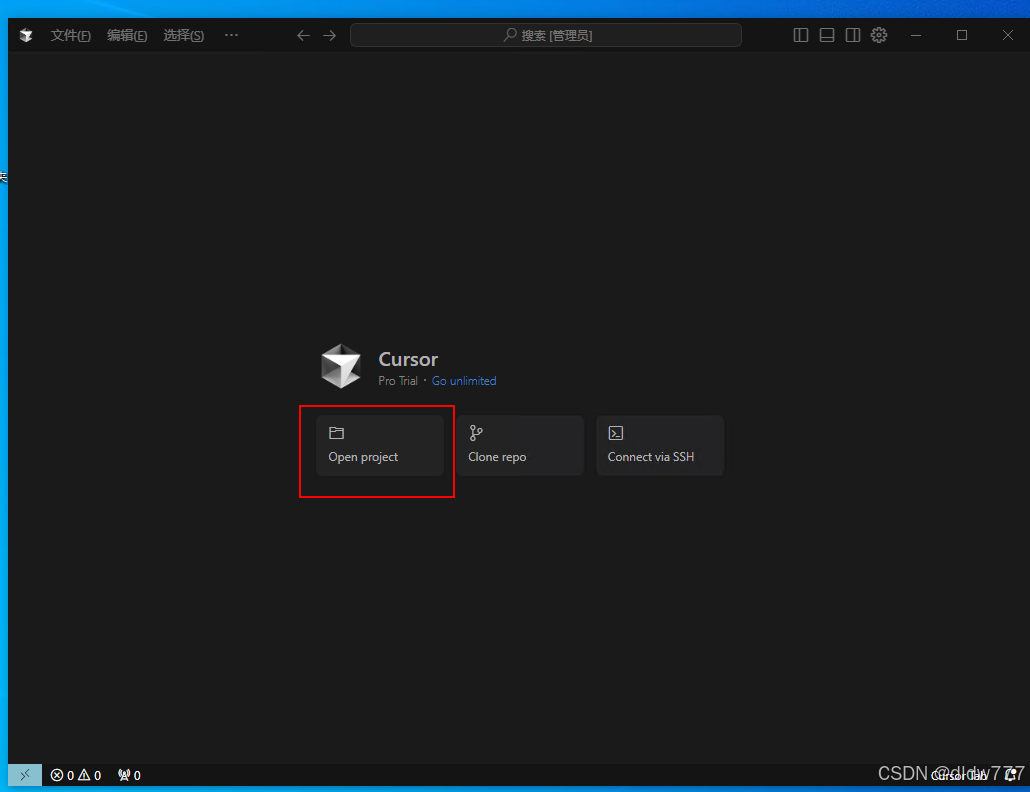The height and width of the screenshot is (792, 1030).
Task: Toggle the secondary side bar layout icon
Action: pos(853,35)
